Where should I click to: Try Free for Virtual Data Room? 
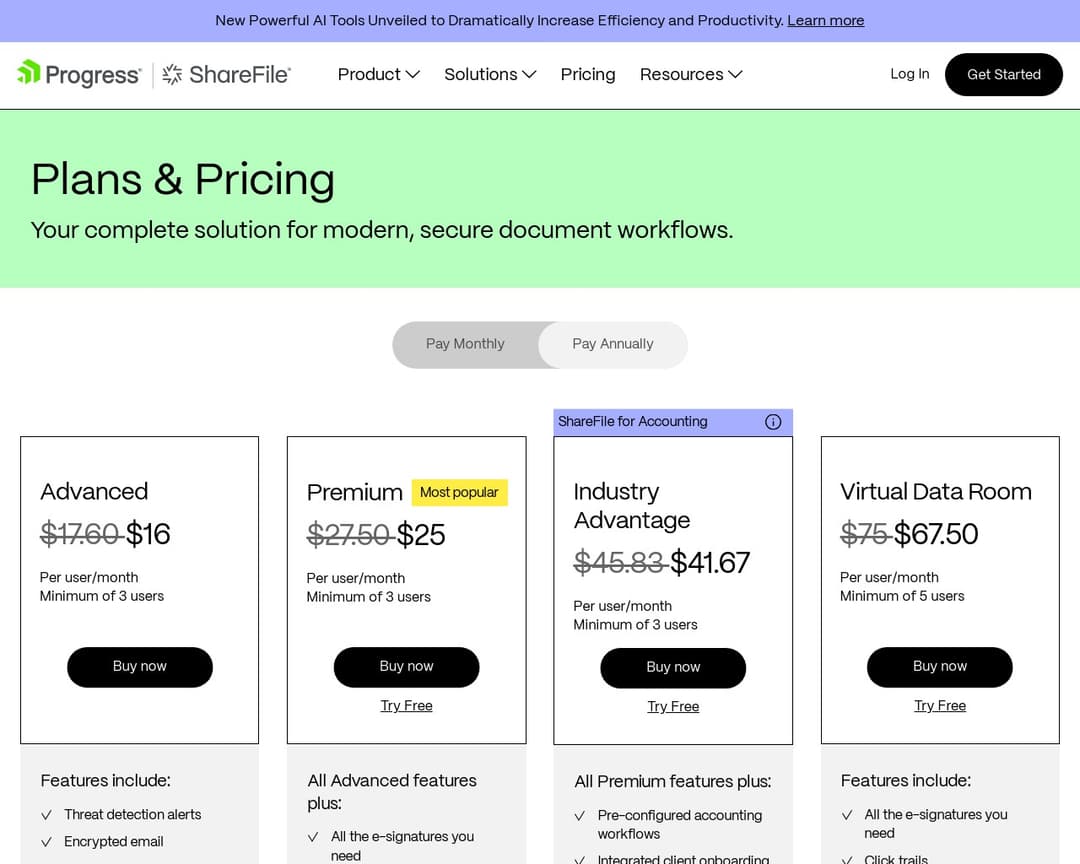tap(939, 706)
